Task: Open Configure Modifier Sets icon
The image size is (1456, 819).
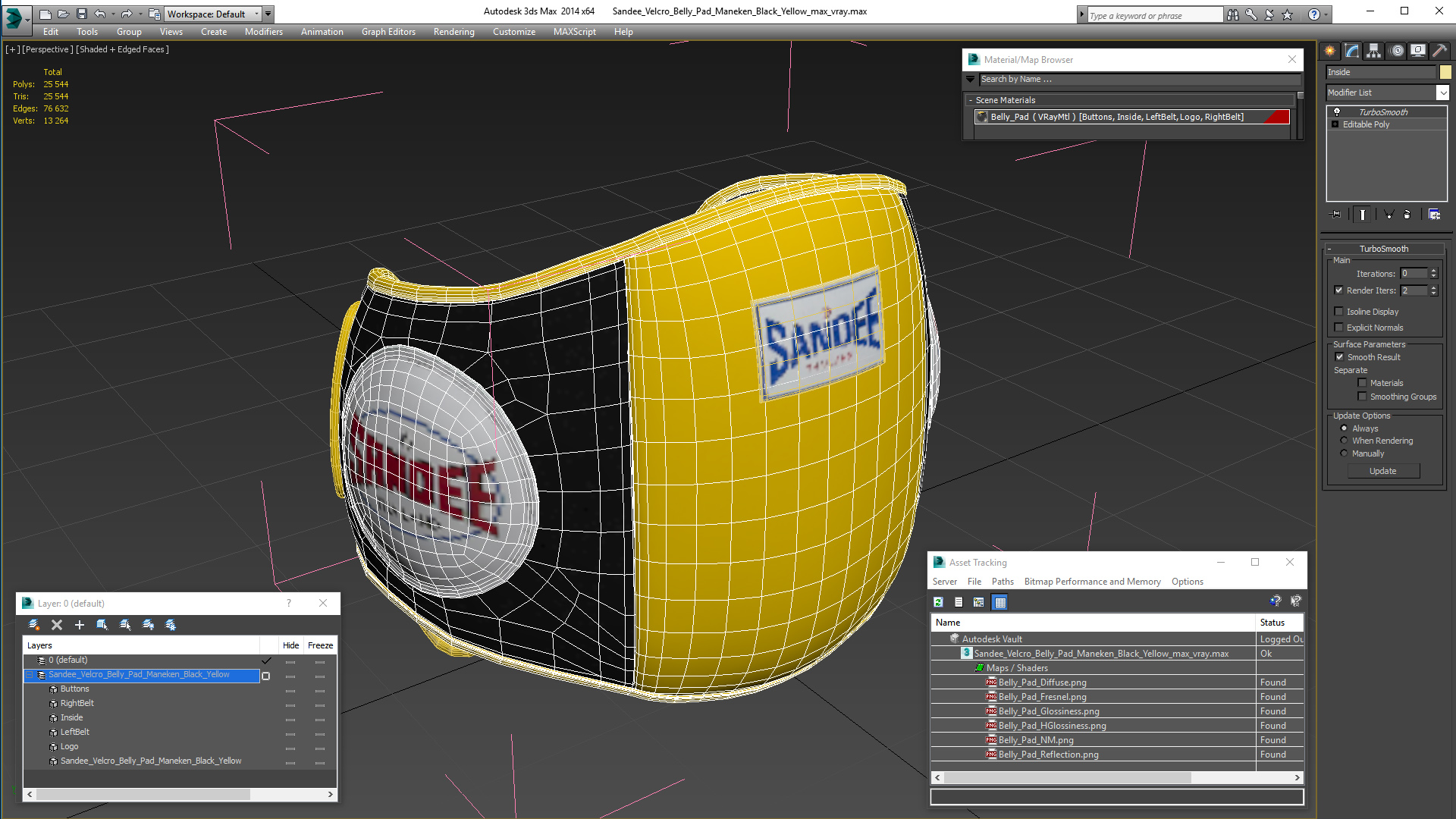Action: [x=1434, y=215]
